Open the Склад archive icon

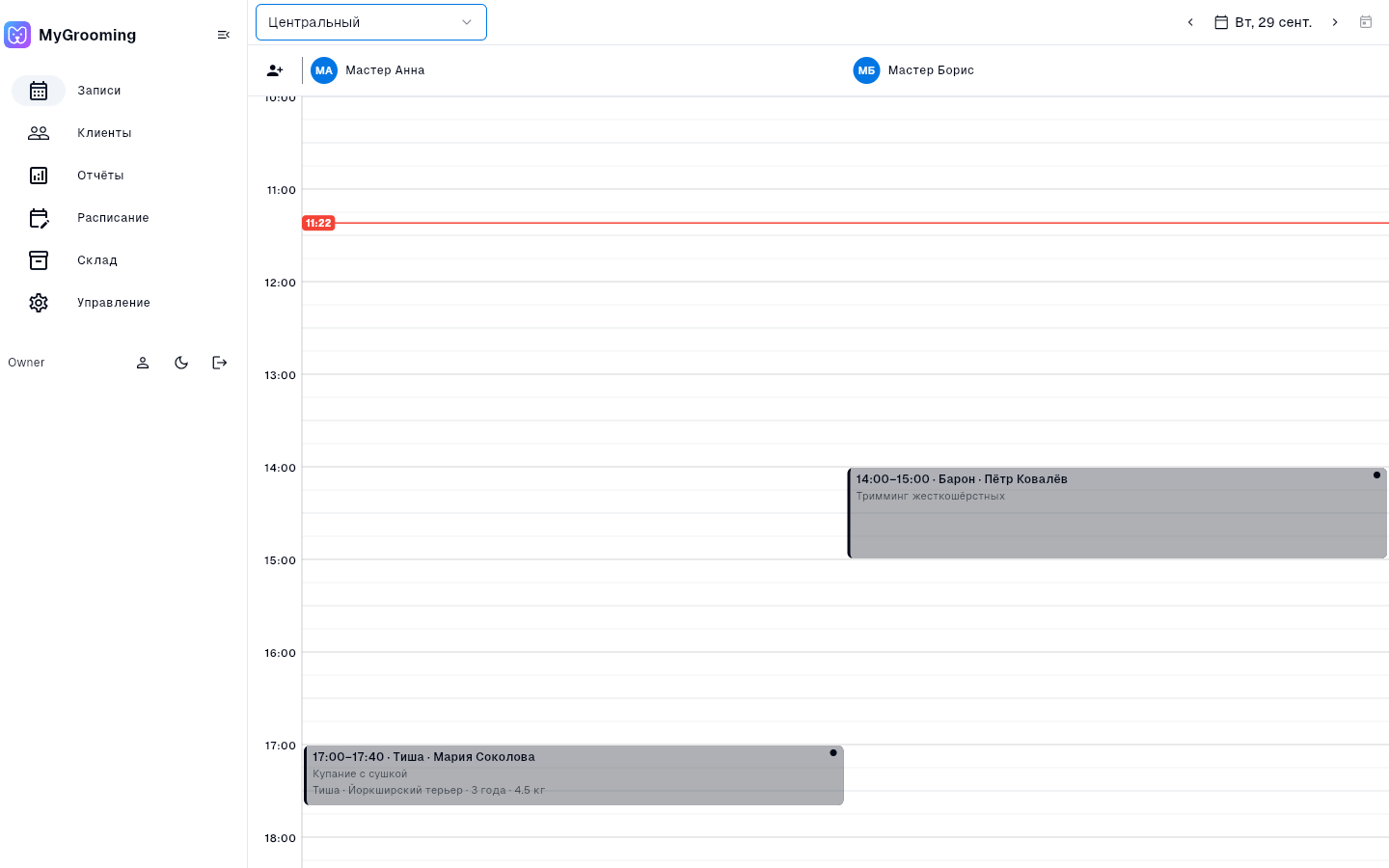pyautogui.click(x=39, y=260)
